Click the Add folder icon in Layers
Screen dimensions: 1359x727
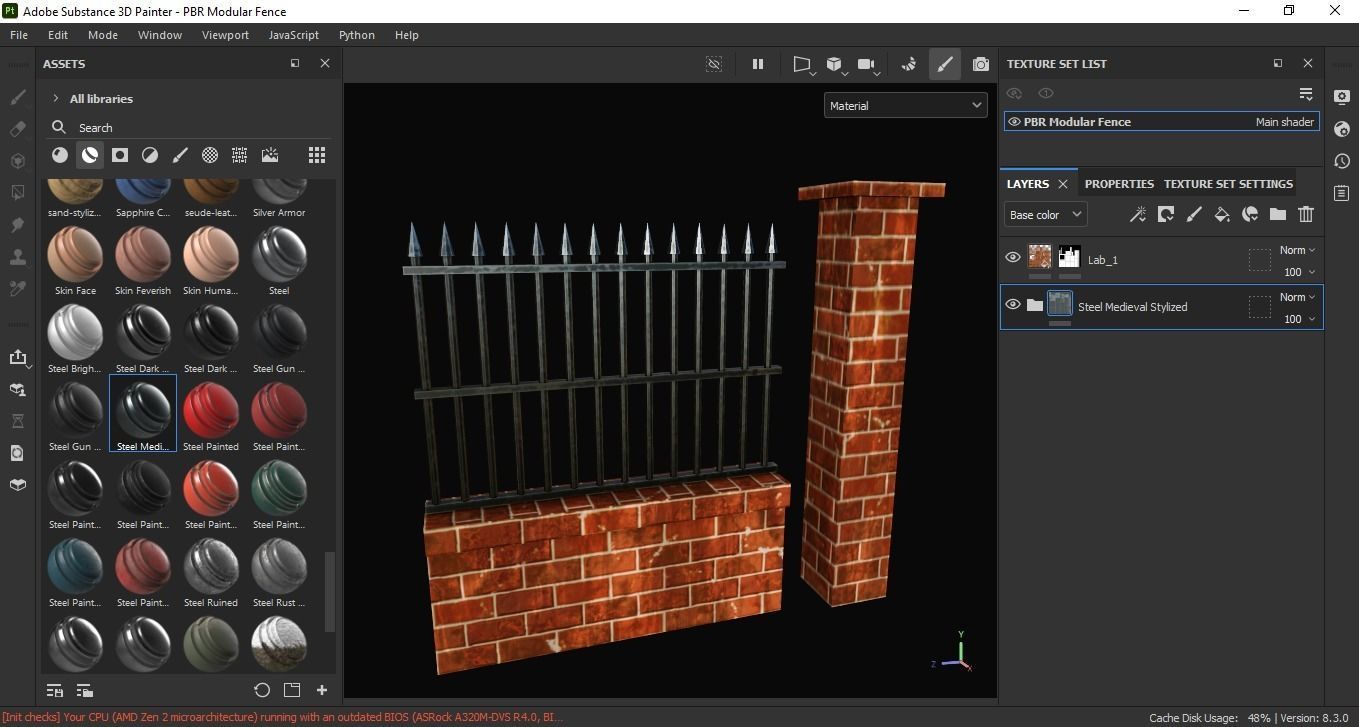[1278, 214]
